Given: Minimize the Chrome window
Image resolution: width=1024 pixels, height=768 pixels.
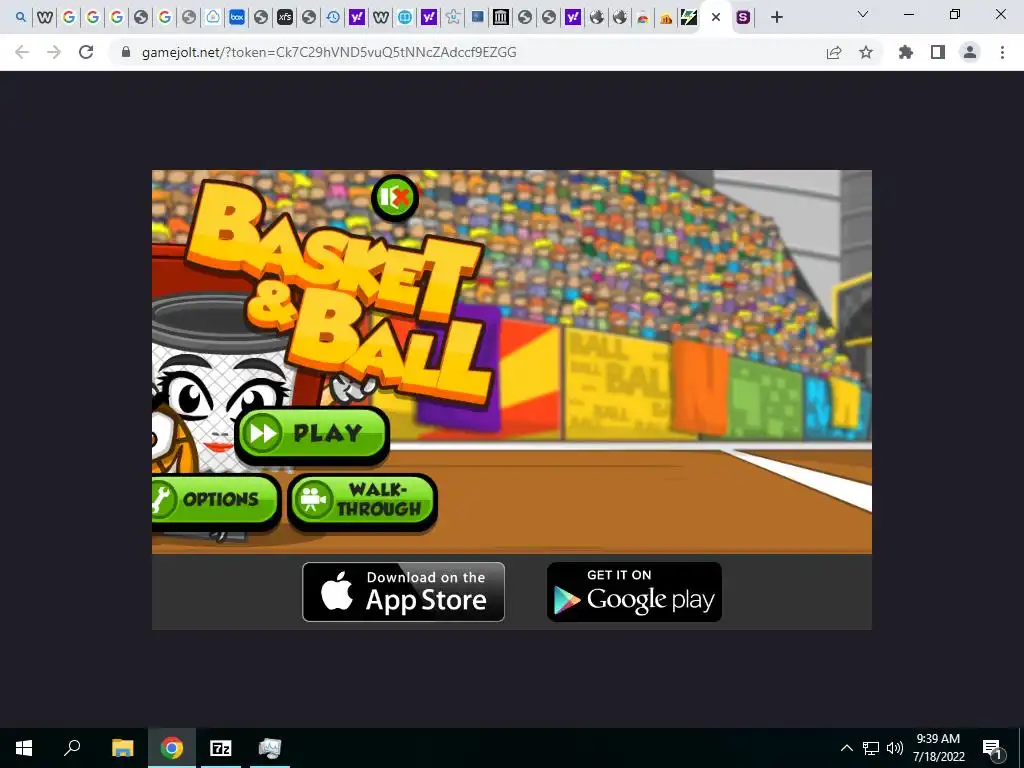Looking at the screenshot, I should [x=908, y=14].
